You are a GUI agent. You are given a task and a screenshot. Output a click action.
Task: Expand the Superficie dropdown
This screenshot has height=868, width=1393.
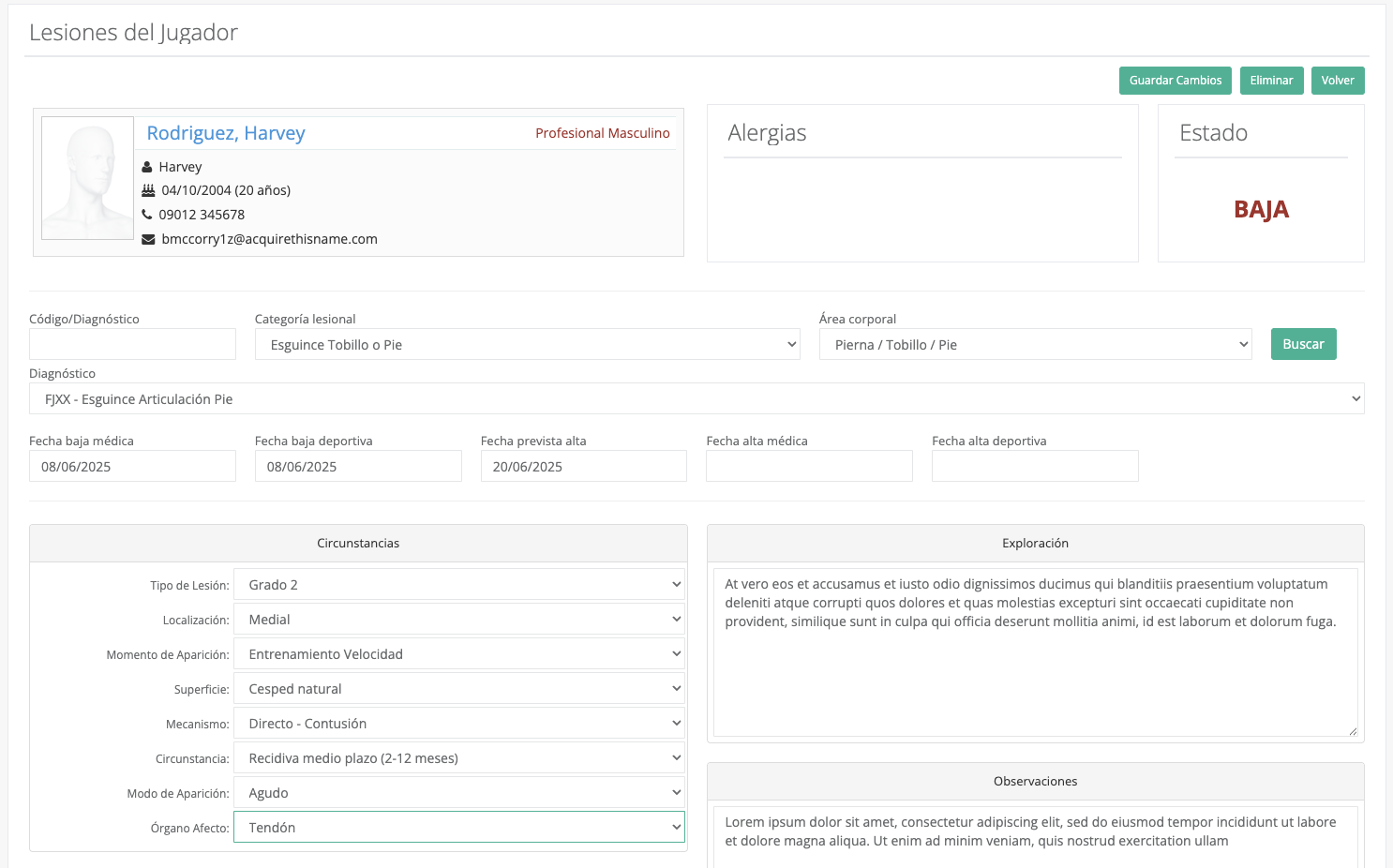pyautogui.click(x=458, y=689)
